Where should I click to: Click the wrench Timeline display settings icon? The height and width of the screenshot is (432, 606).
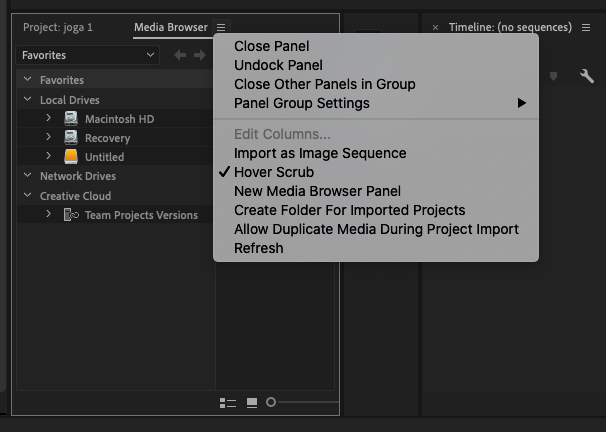point(587,76)
